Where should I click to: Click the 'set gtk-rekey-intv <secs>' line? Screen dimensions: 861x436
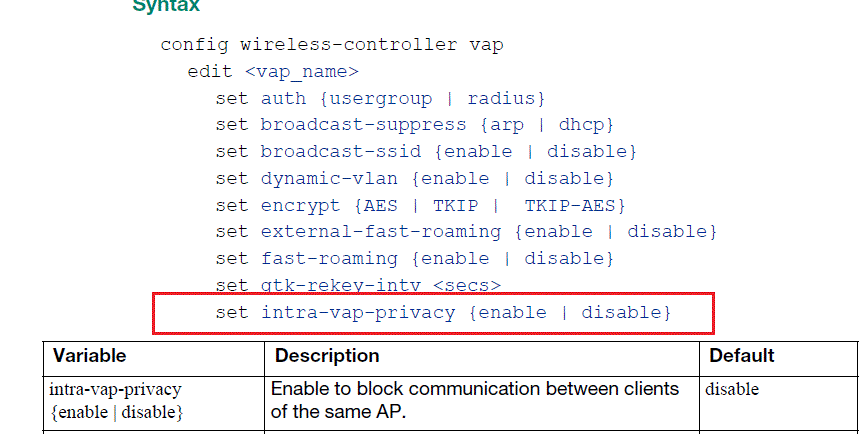358,285
